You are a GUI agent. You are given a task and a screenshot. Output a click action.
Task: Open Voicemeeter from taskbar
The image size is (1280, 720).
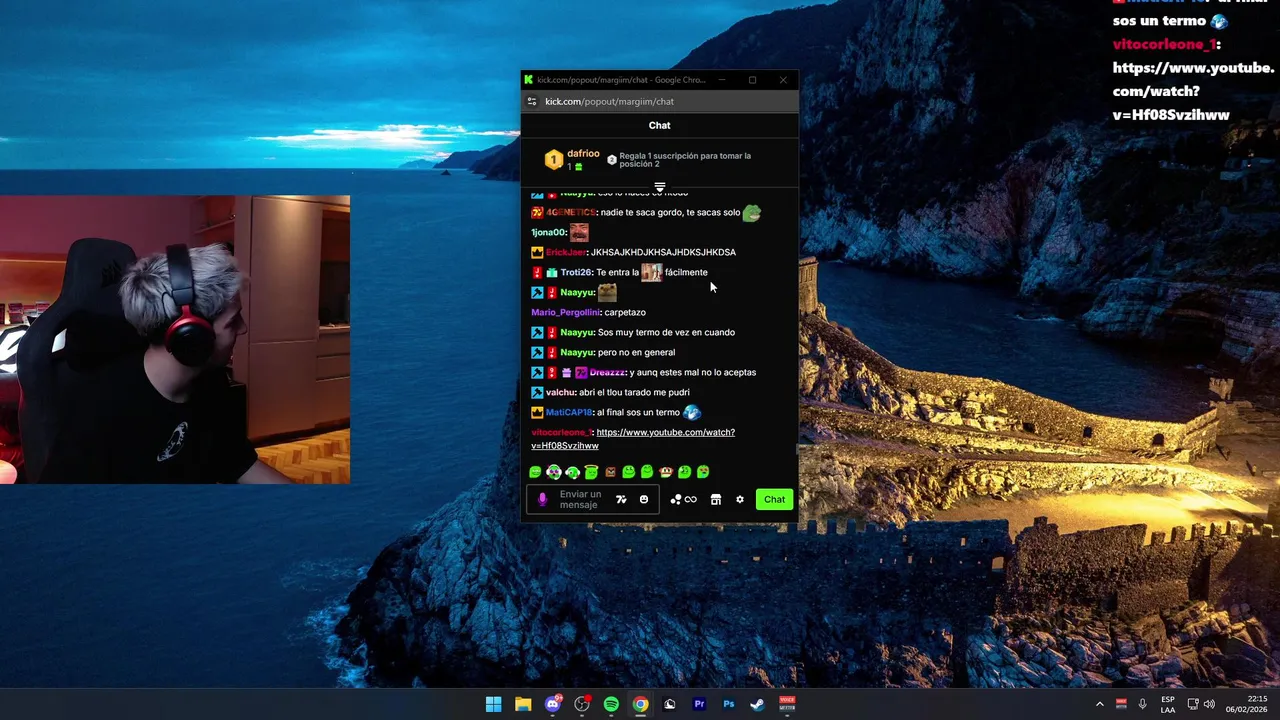(x=787, y=704)
